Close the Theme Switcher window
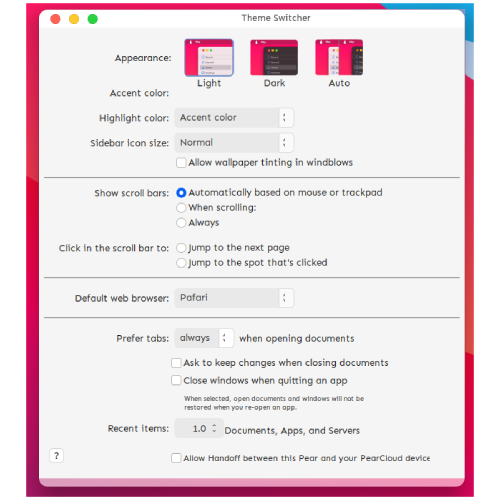 point(55,19)
